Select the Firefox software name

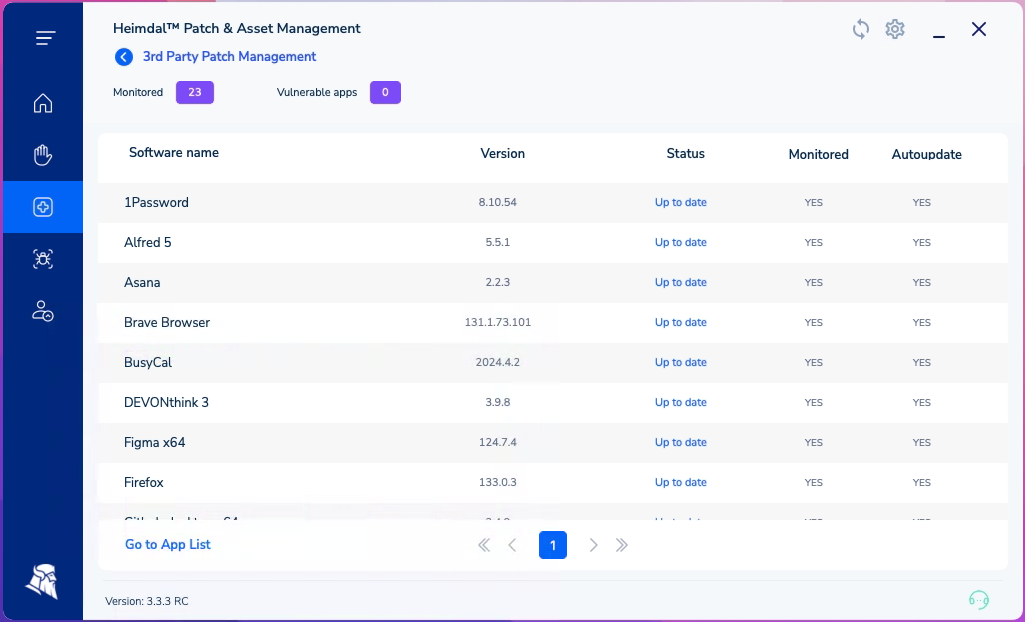pyautogui.click(x=143, y=482)
